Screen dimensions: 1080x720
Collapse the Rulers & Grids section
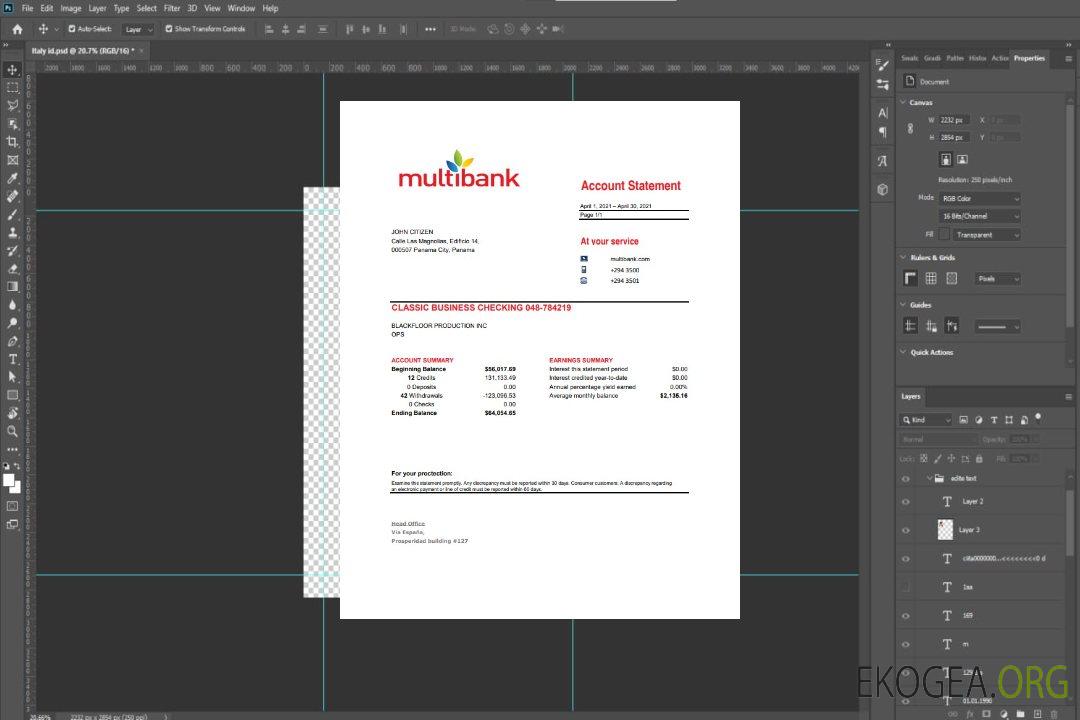[903, 257]
